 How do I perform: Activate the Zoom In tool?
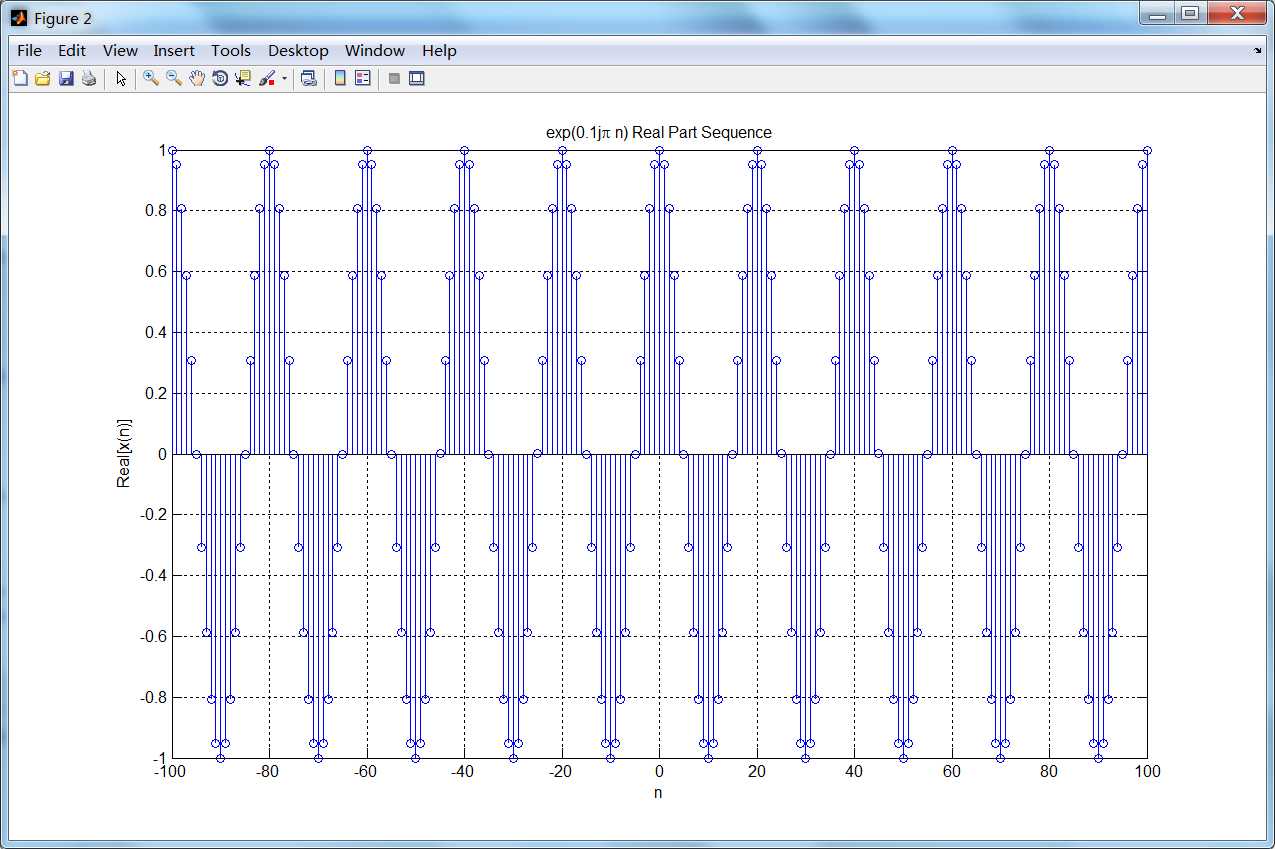click(151, 78)
